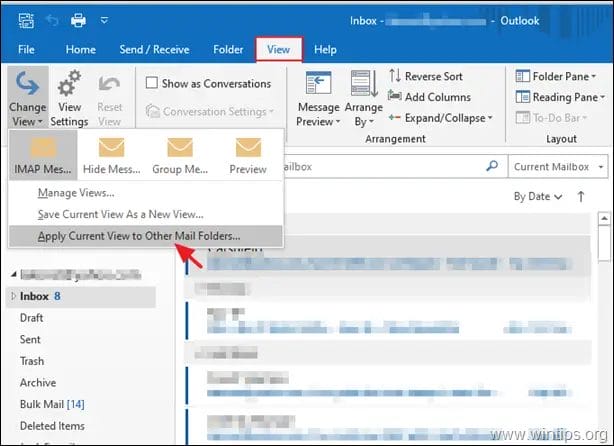The width and height of the screenshot is (614, 446).
Task: Switch to the Send / Receive tab
Action: click(155, 49)
